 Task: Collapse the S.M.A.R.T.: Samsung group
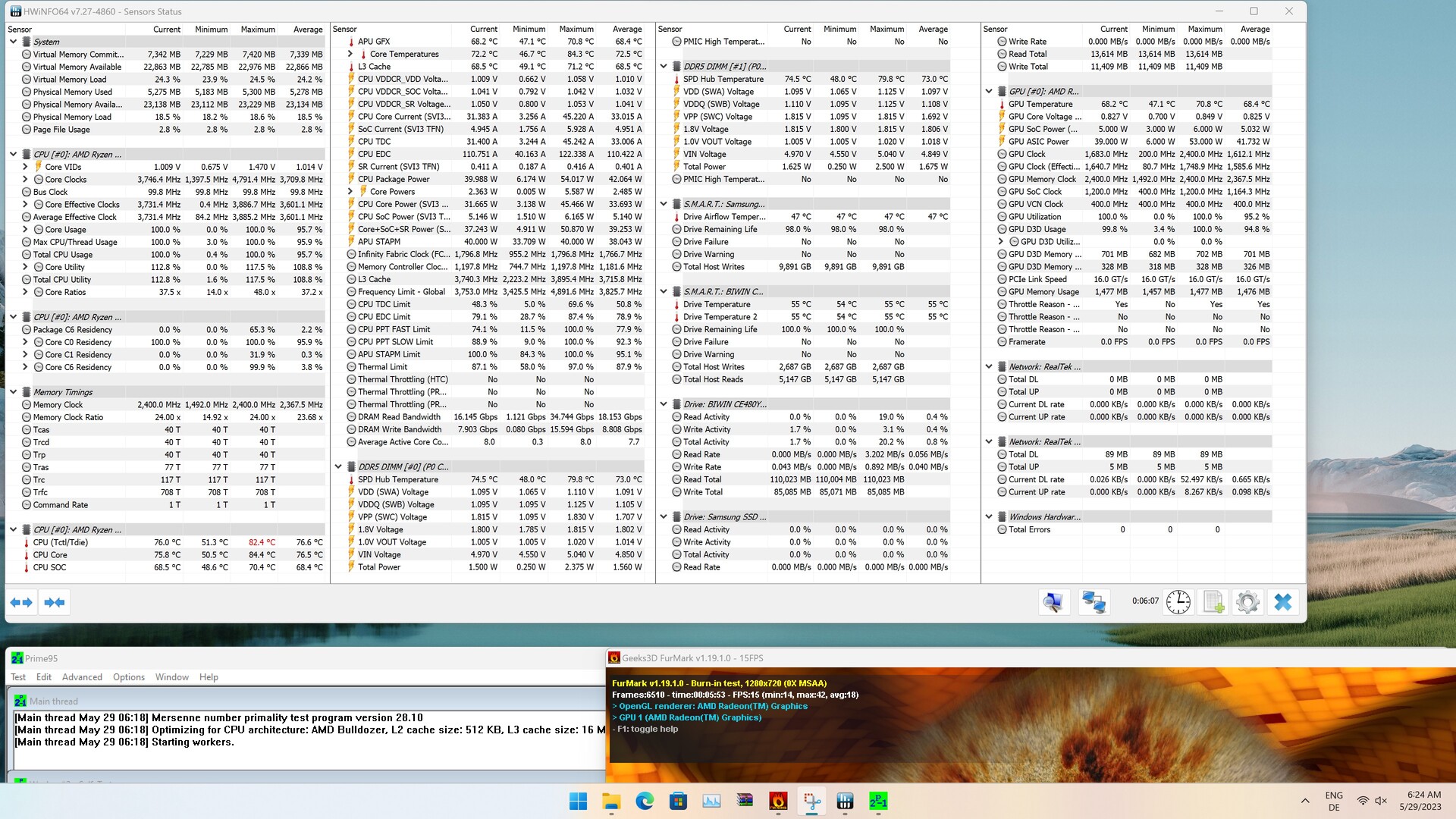[664, 204]
